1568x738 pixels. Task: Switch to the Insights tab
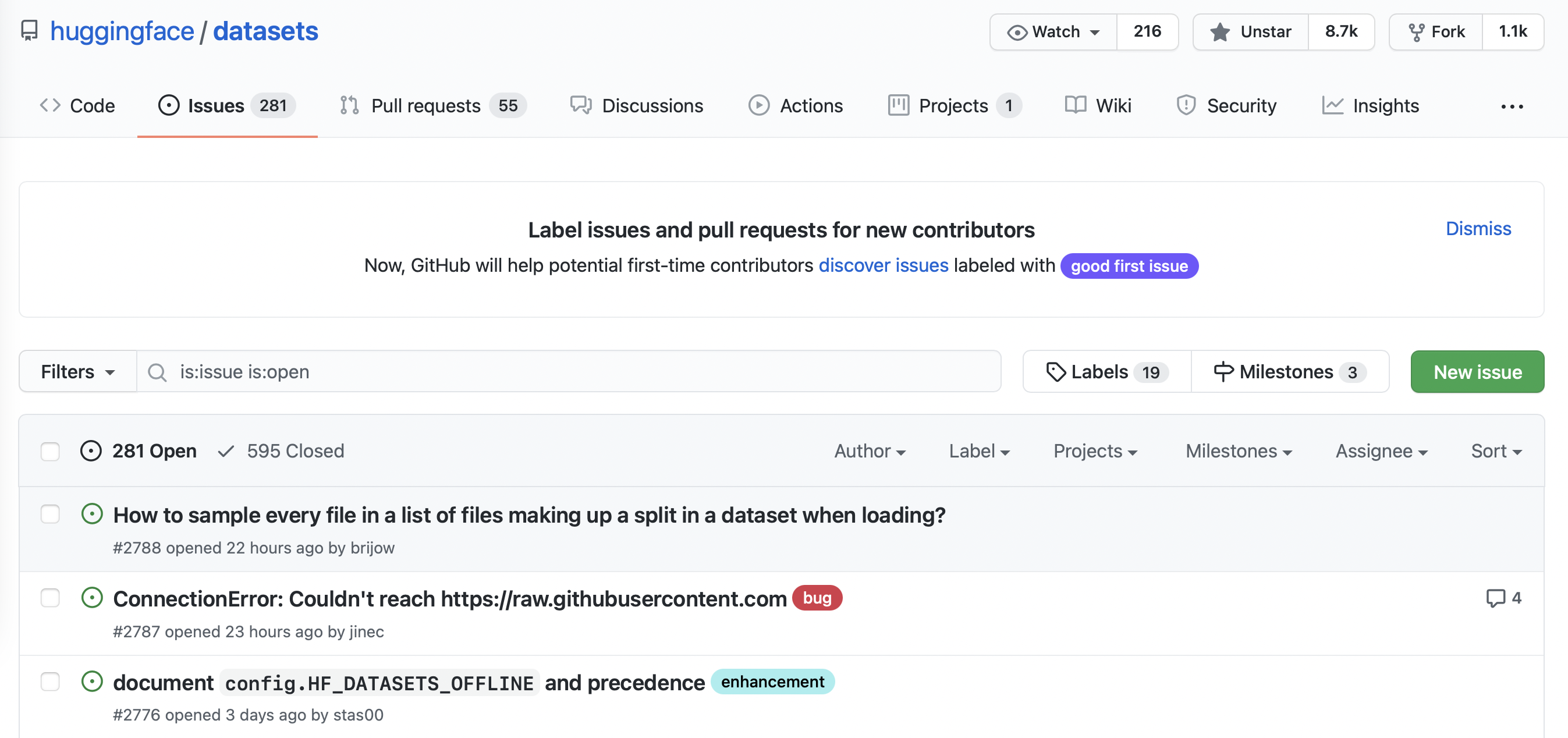(x=1370, y=105)
